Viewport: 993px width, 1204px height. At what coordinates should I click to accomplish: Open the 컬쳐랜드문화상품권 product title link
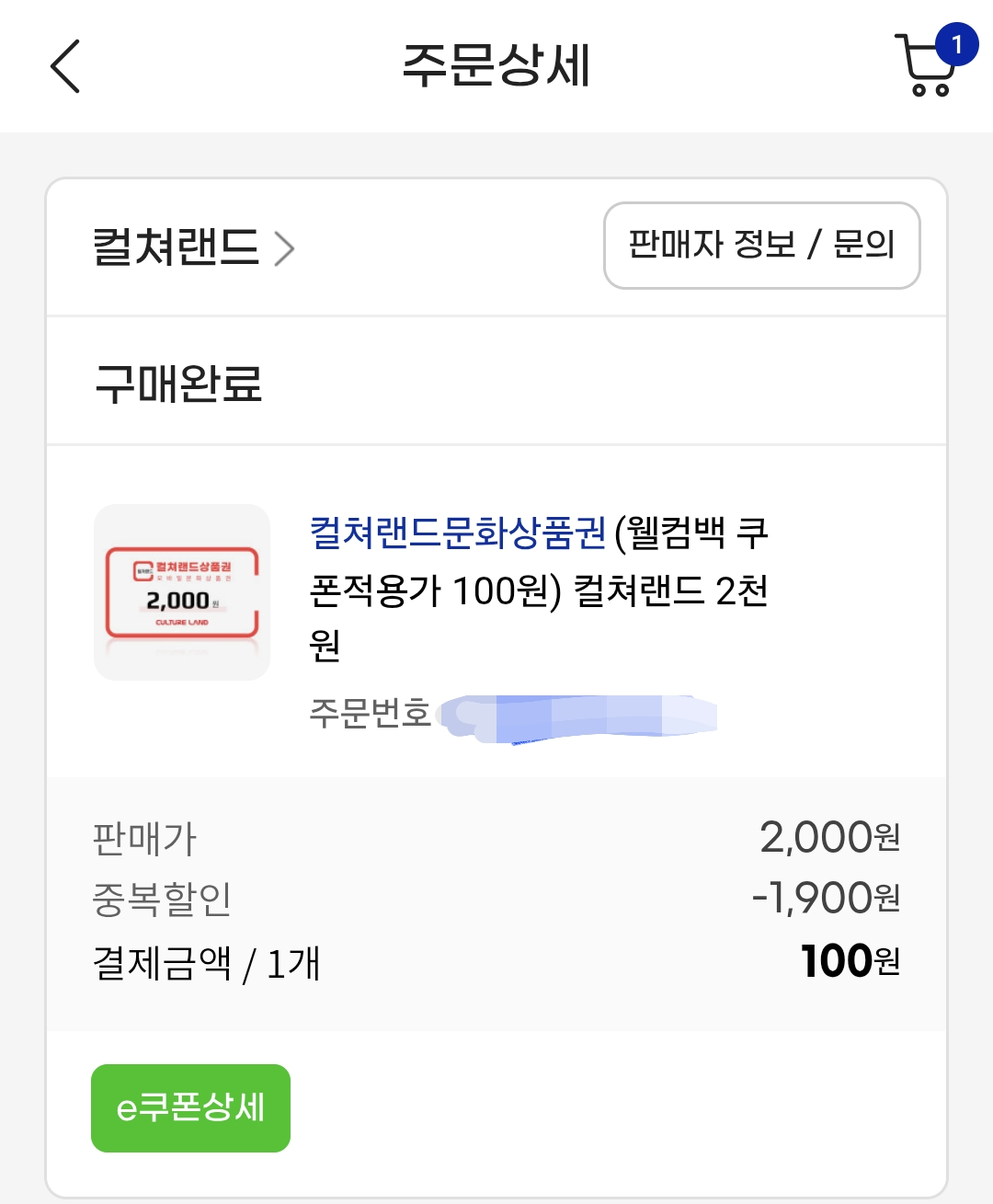458,533
